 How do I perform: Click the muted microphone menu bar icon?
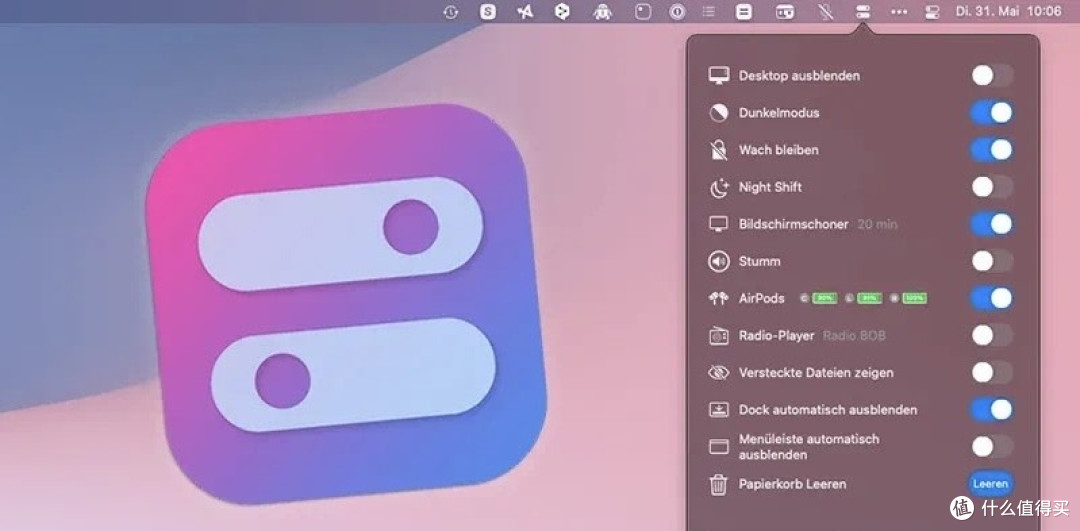[x=825, y=12]
